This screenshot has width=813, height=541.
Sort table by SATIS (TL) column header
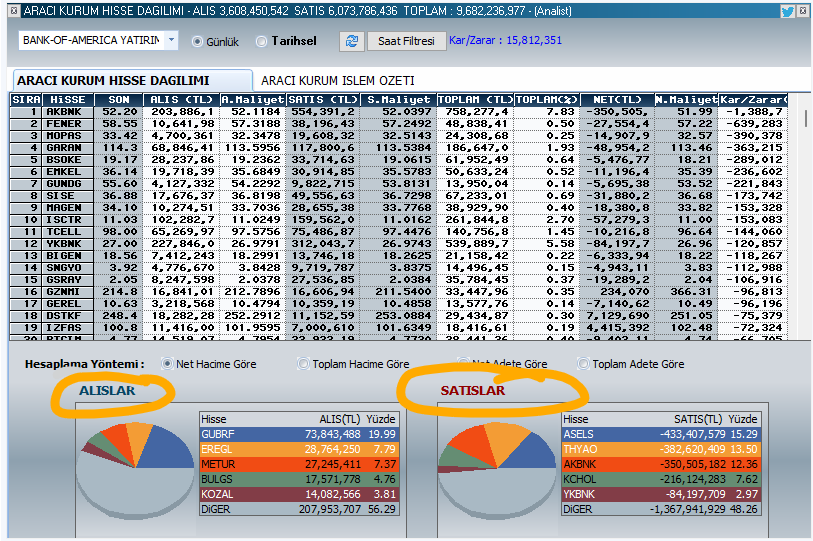coord(323,100)
